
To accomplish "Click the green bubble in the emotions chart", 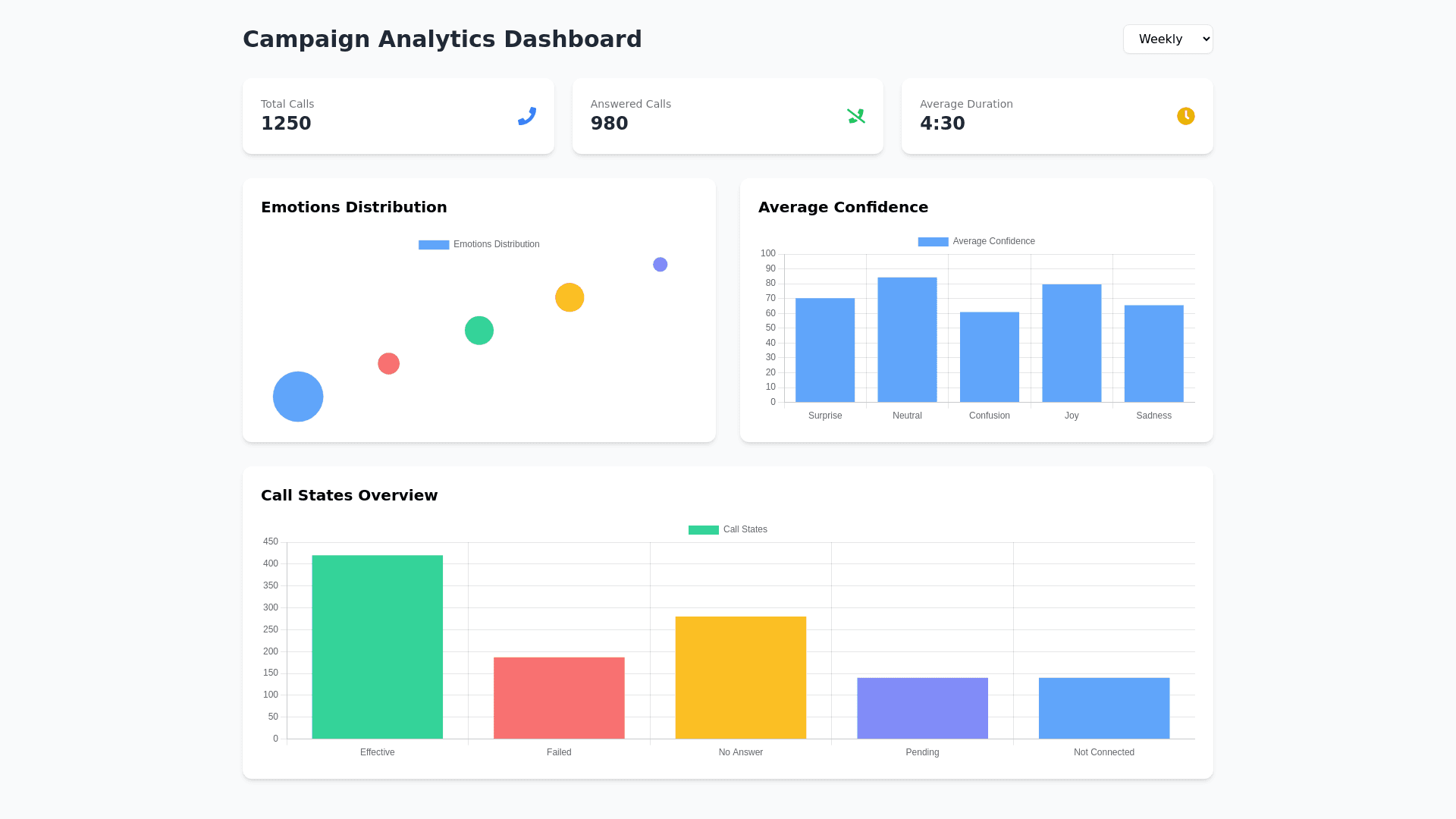I will coord(479,331).
